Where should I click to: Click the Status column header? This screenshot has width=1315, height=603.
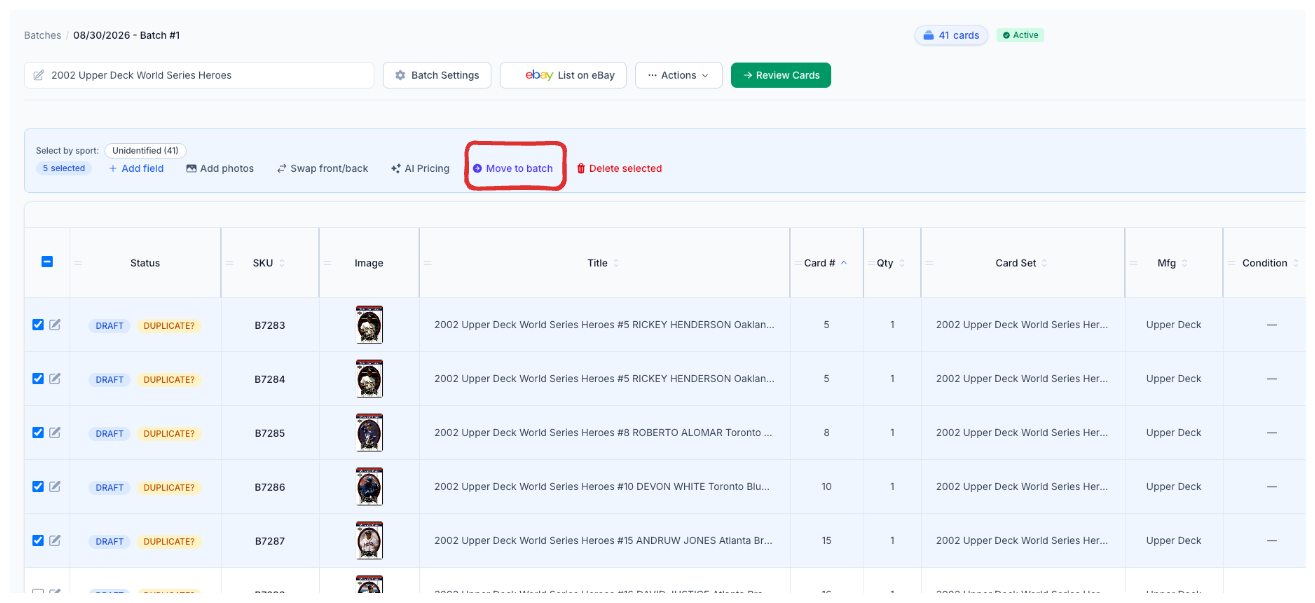[145, 263]
